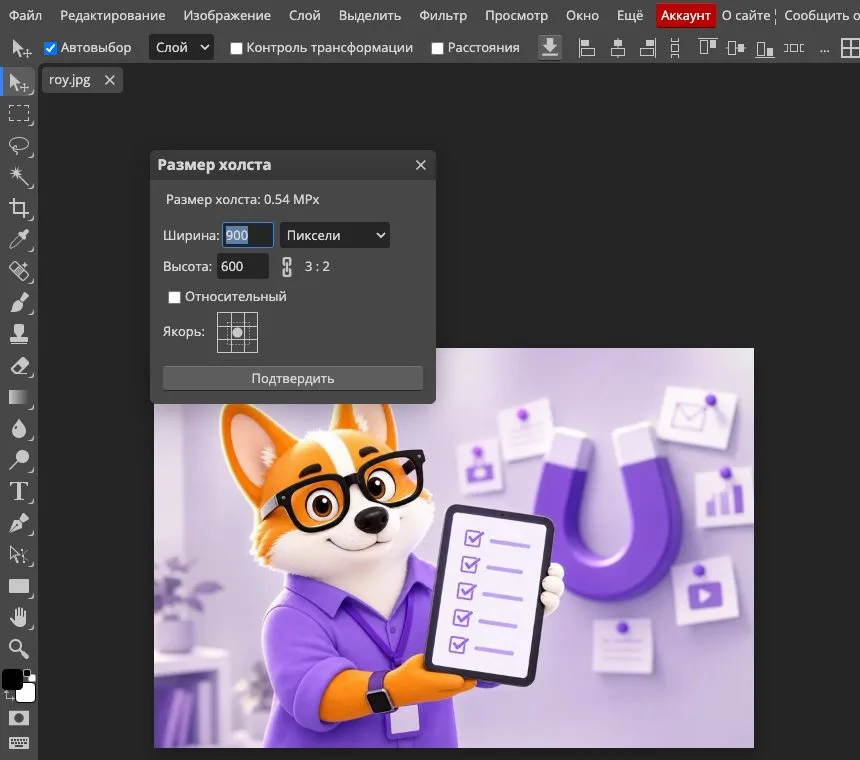Select the Brush tool
The image size is (860, 760).
tap(19, 303)
